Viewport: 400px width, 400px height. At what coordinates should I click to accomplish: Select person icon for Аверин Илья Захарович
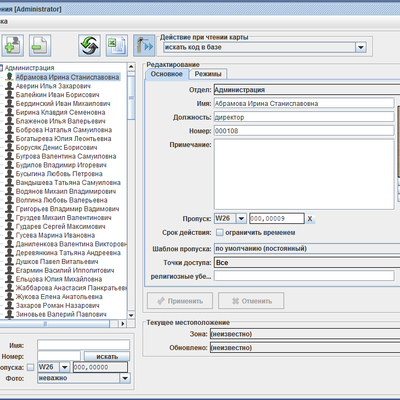click(9, 86)
